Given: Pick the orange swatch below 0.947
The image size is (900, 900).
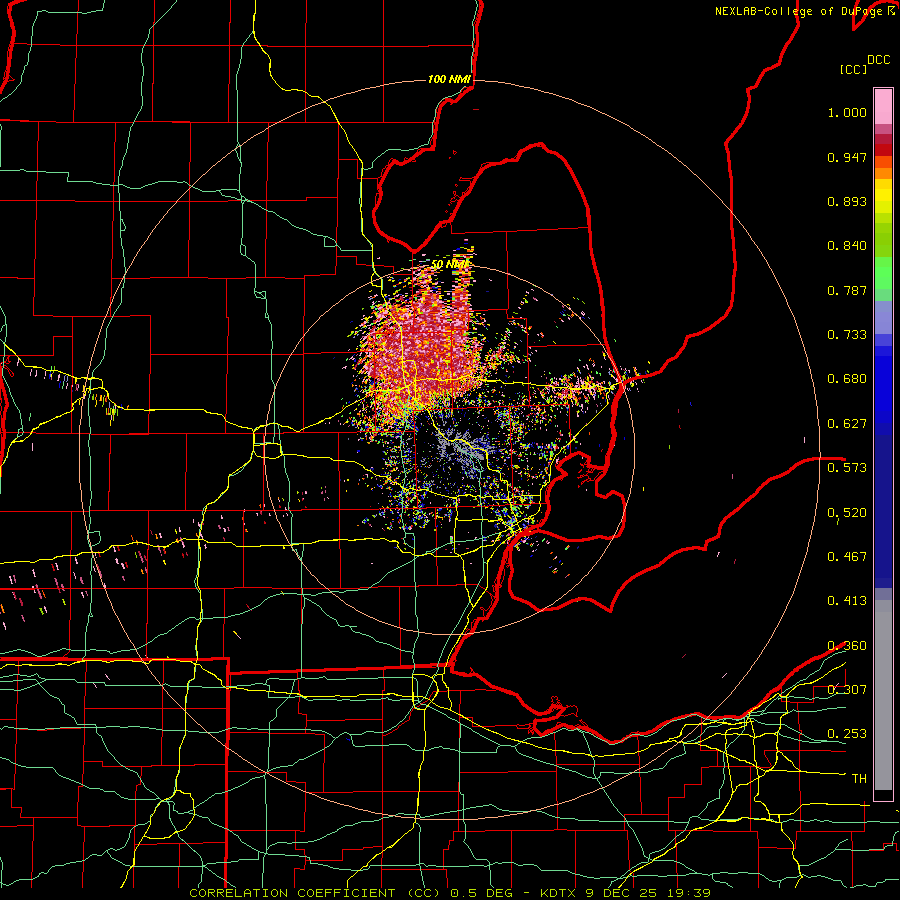Looking at the screenshot, I should coord(883,173).
